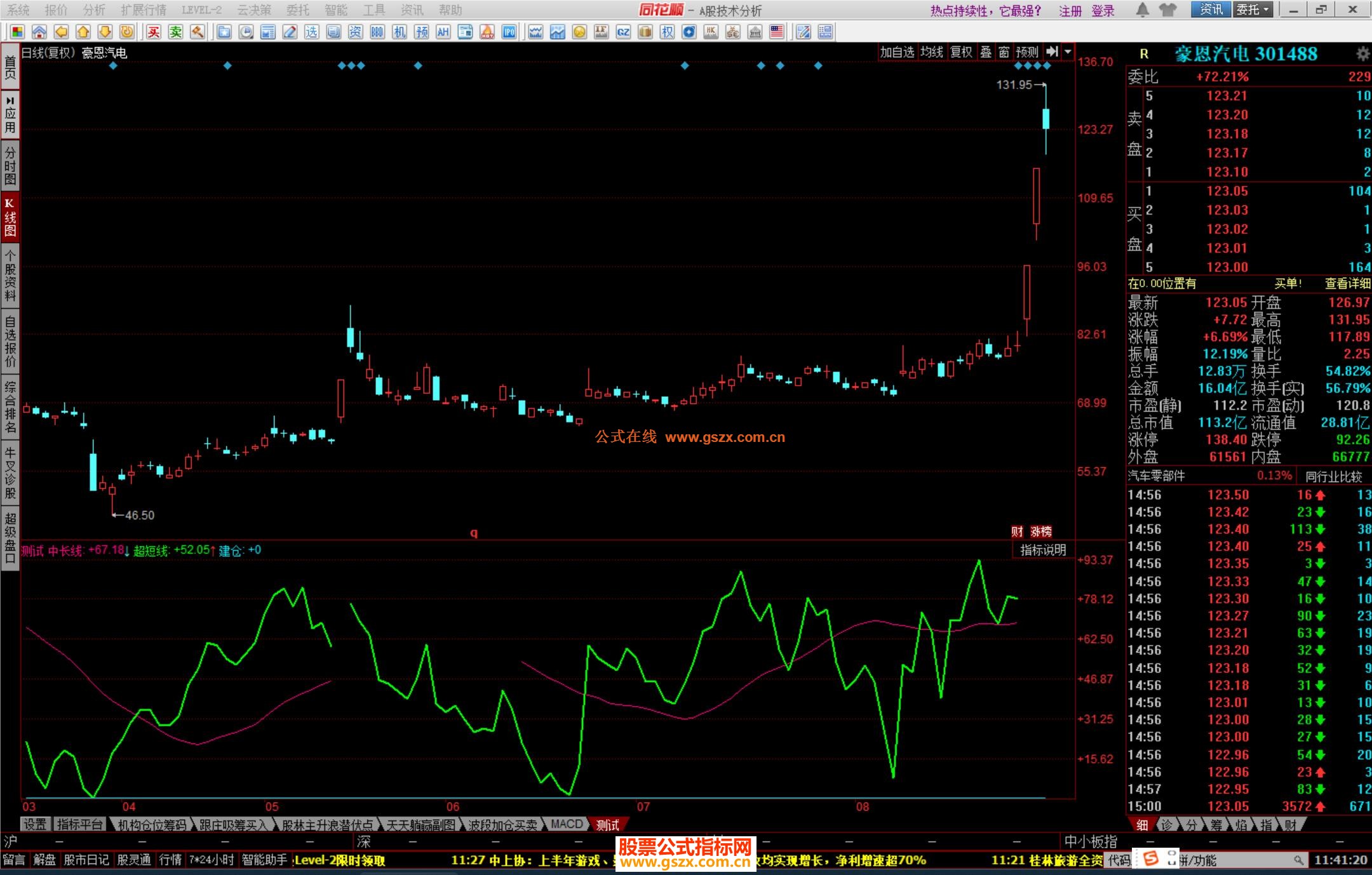
Task: Click the AH shares toolbar icon
Action: (x=443, y=32)
